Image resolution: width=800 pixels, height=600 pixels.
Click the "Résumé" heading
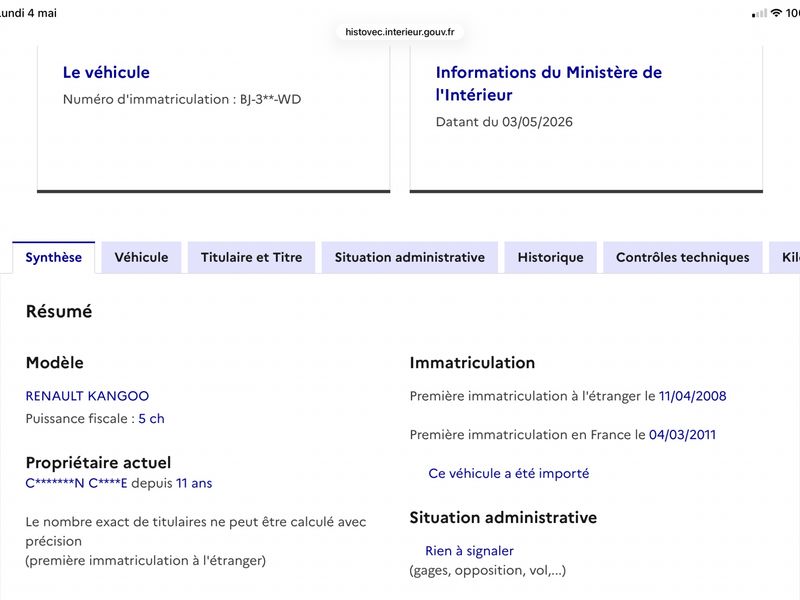click(x=59, y=311)
